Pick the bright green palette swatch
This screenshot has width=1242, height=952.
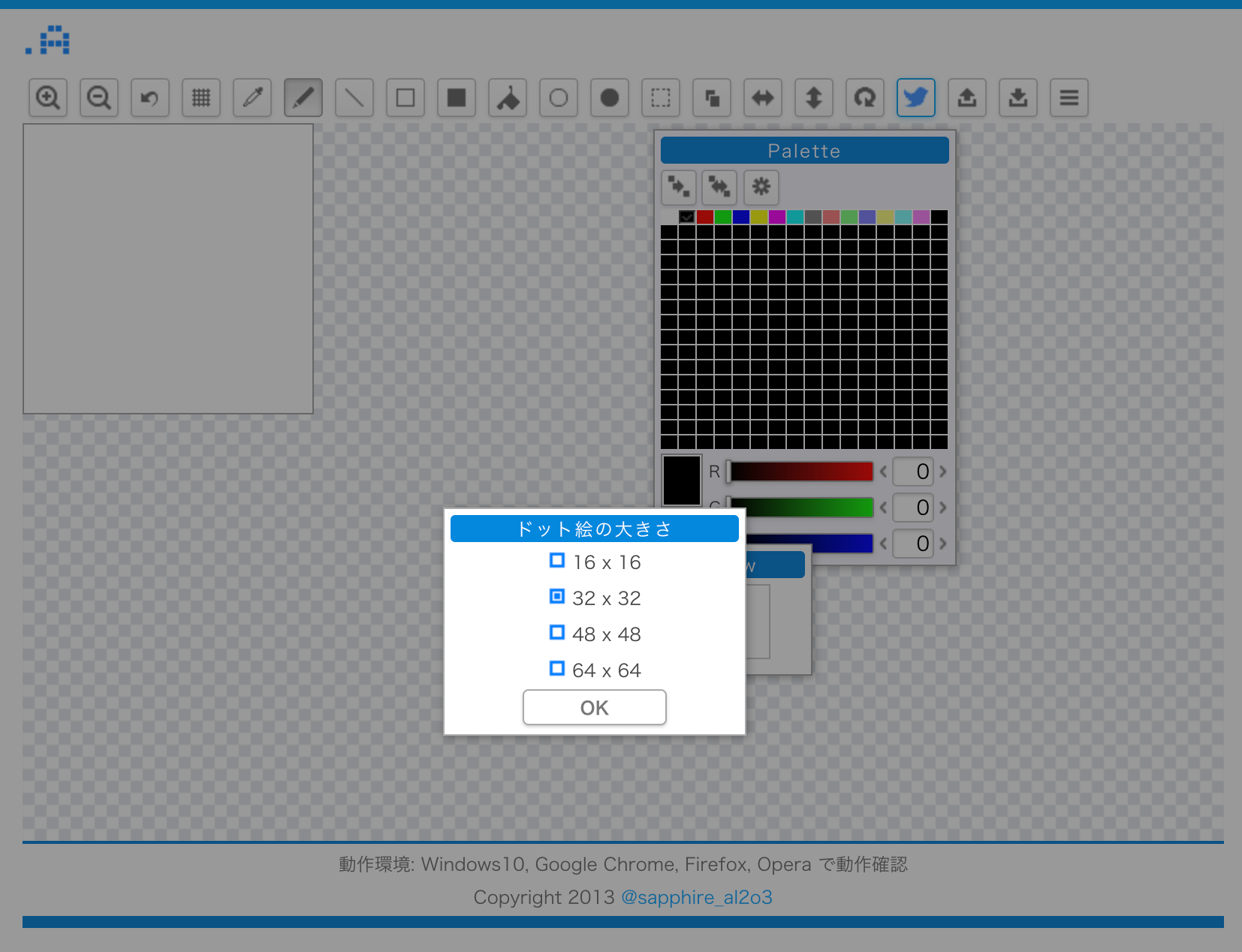(723, 217)
